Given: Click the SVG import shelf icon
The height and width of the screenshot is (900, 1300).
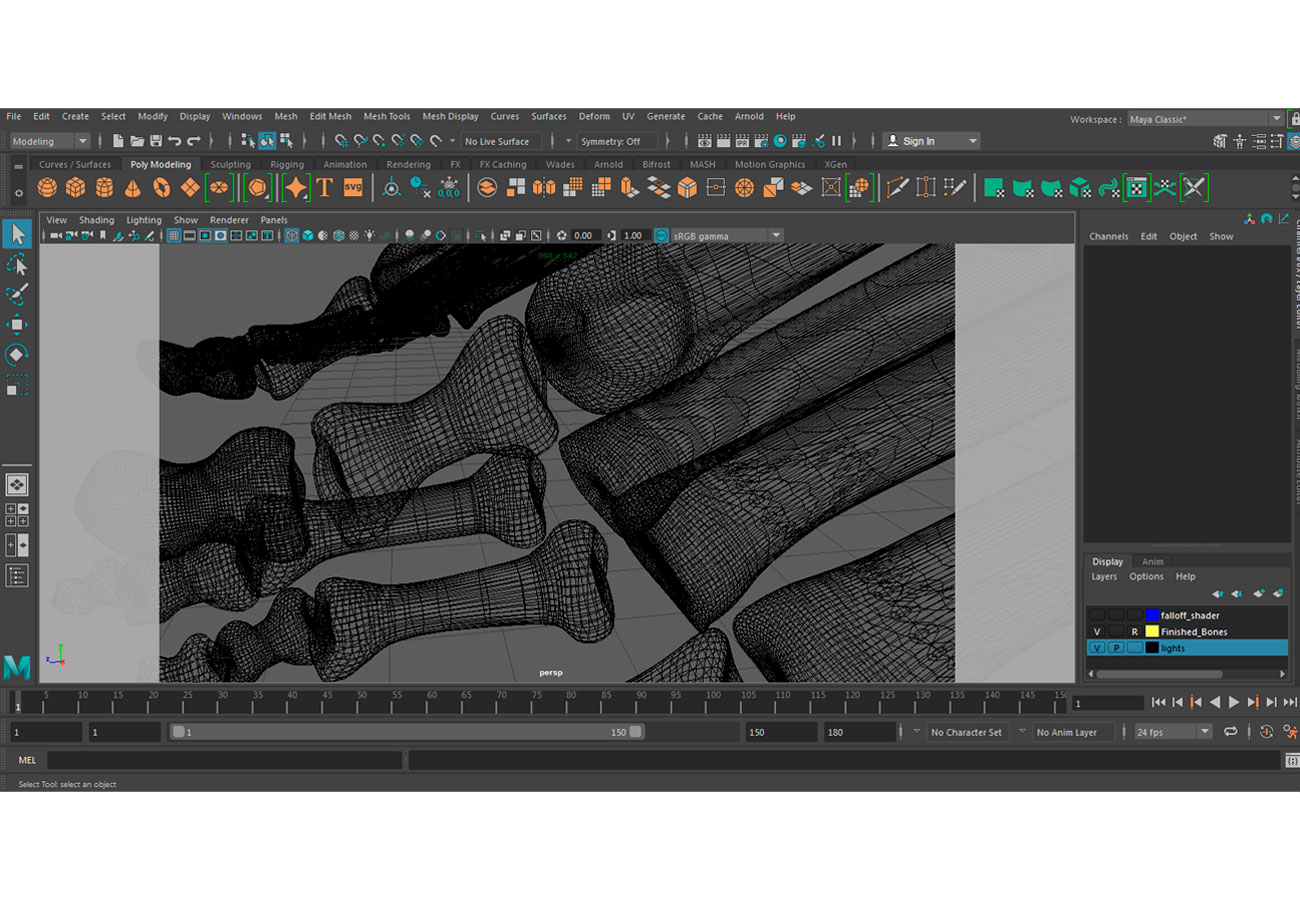Looking at the screenshot, I should point(353,187).
